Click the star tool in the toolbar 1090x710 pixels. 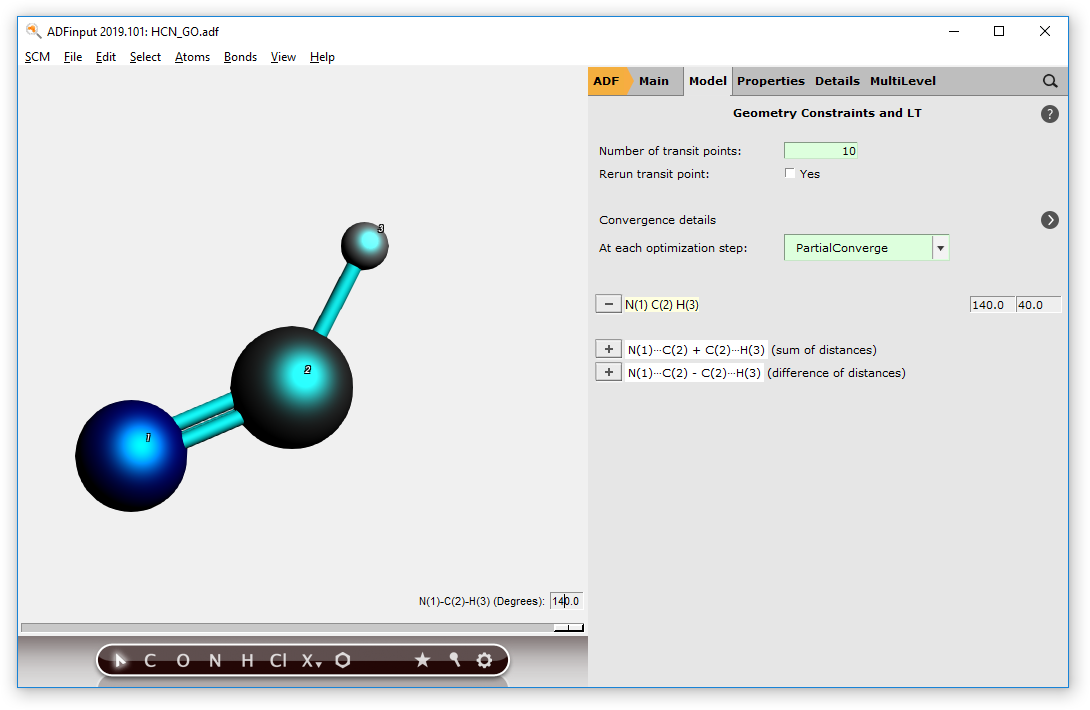422,660
